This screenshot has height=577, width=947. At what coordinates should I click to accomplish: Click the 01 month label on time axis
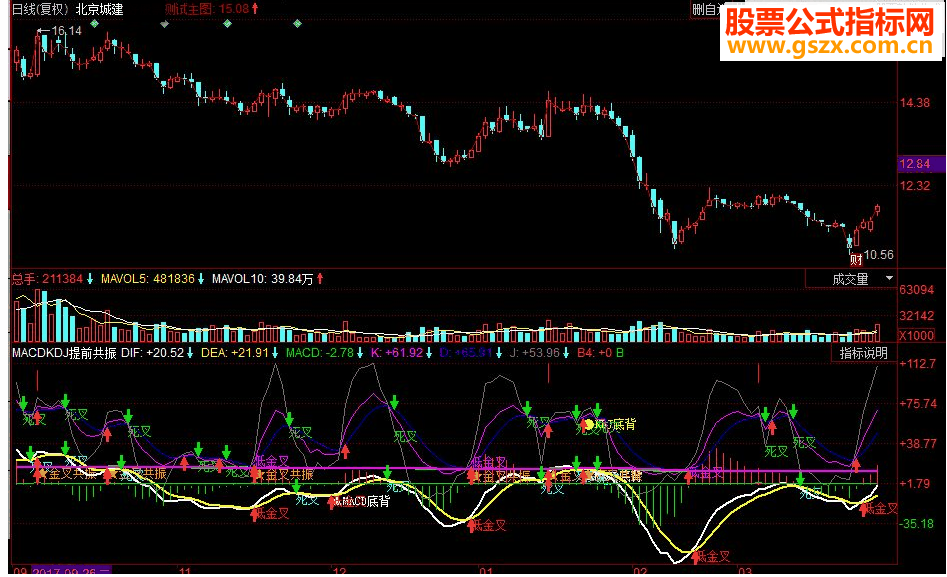[486, 571]
